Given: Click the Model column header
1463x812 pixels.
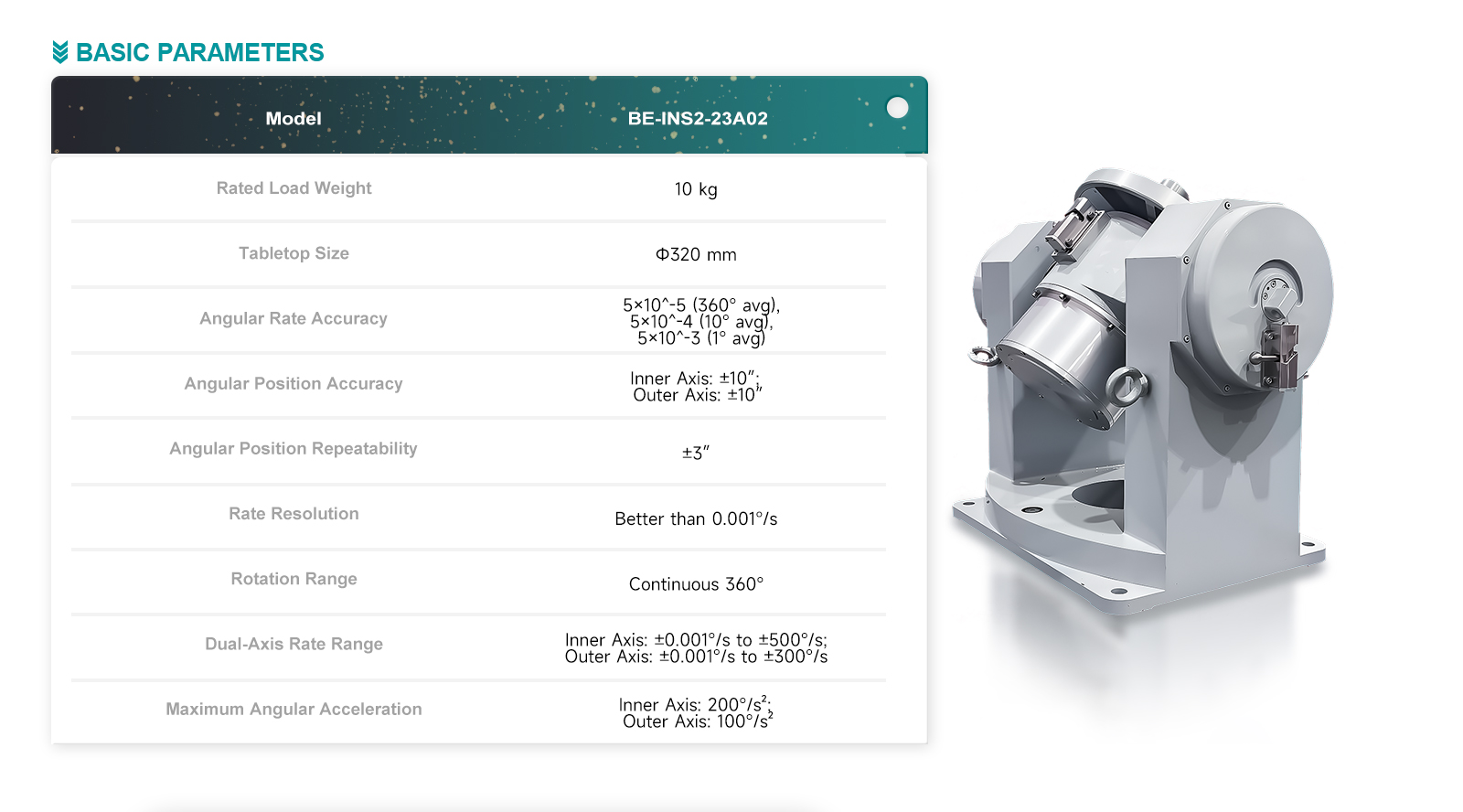Looking at the screenshot, I should pyautogui.click(x=294, y=119).
